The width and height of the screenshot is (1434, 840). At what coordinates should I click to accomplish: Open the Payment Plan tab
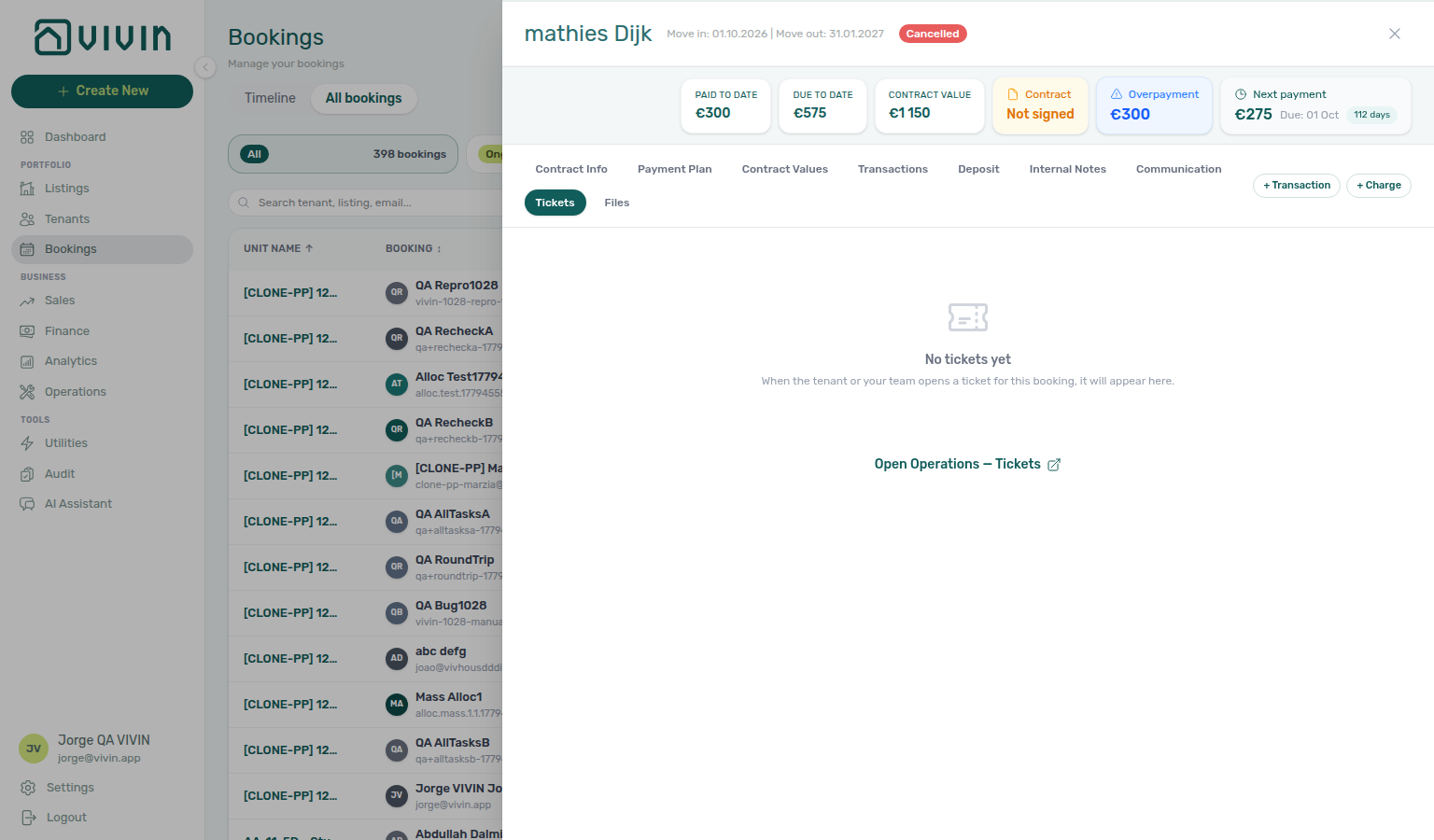(675, 169)
